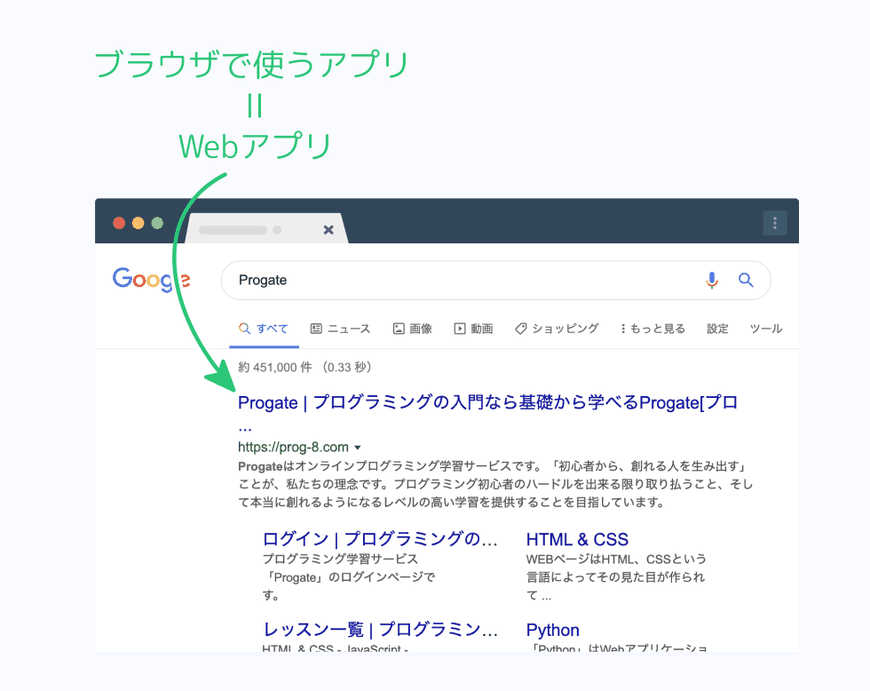The width and height of the screenshot is (870, 691).
Task: Click the 約 451,000 件 result count text
Action: pos(305,367)
